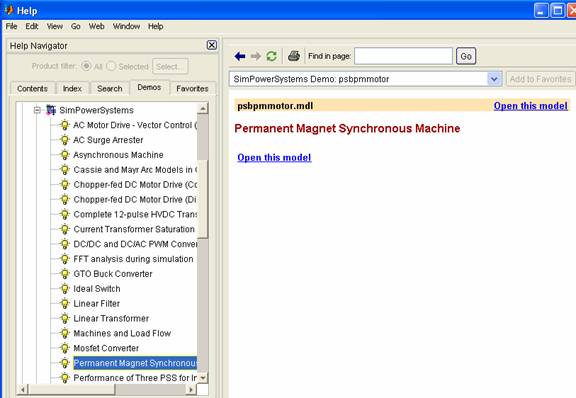The width and height of the screenshot is (576, 398).
Task: Click the tree list scroll-down arrow
Action: [x=202, y=377]
